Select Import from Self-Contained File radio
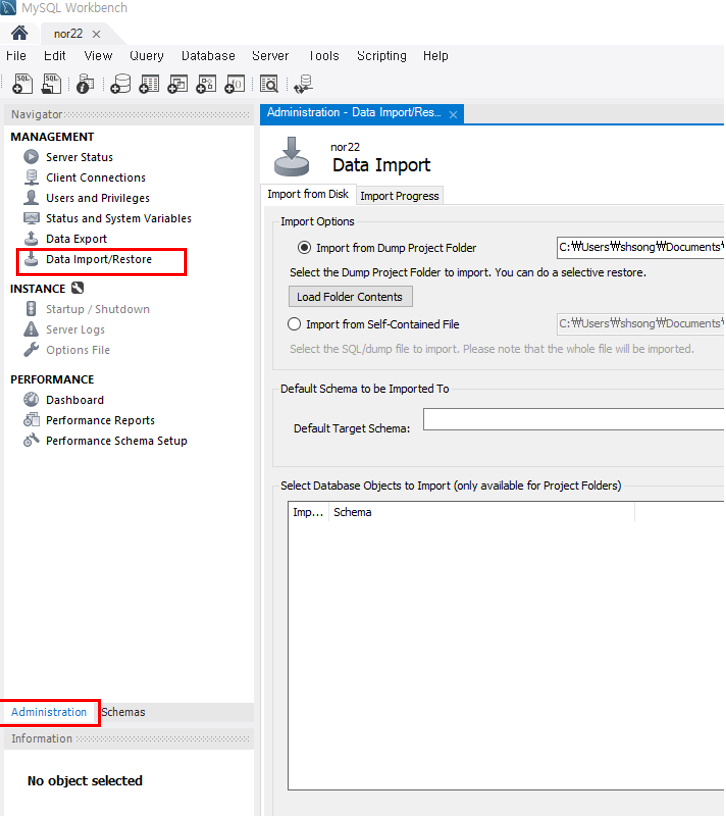 click(294, 324)
